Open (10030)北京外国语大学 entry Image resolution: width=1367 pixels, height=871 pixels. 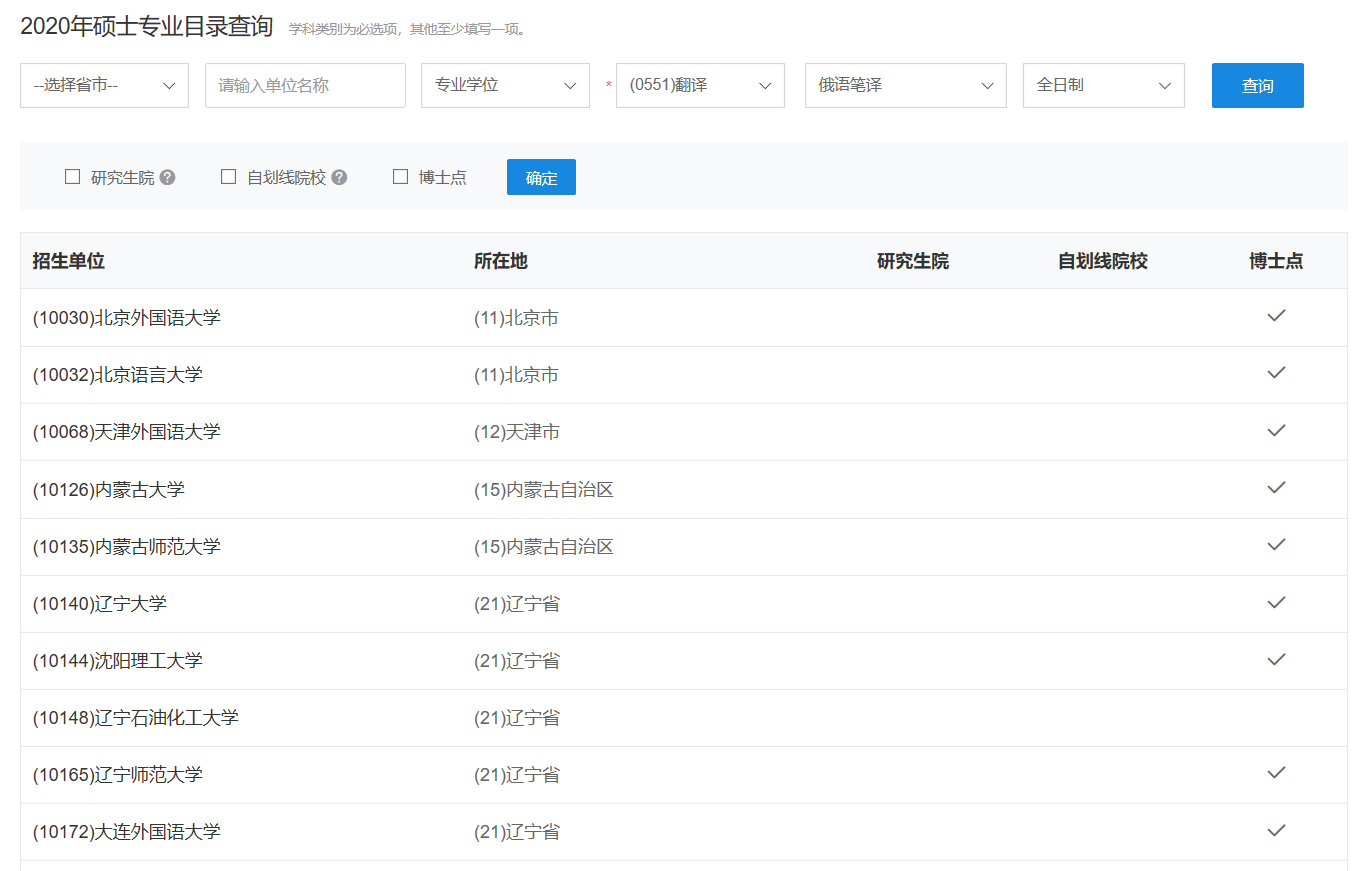[126, 318]
